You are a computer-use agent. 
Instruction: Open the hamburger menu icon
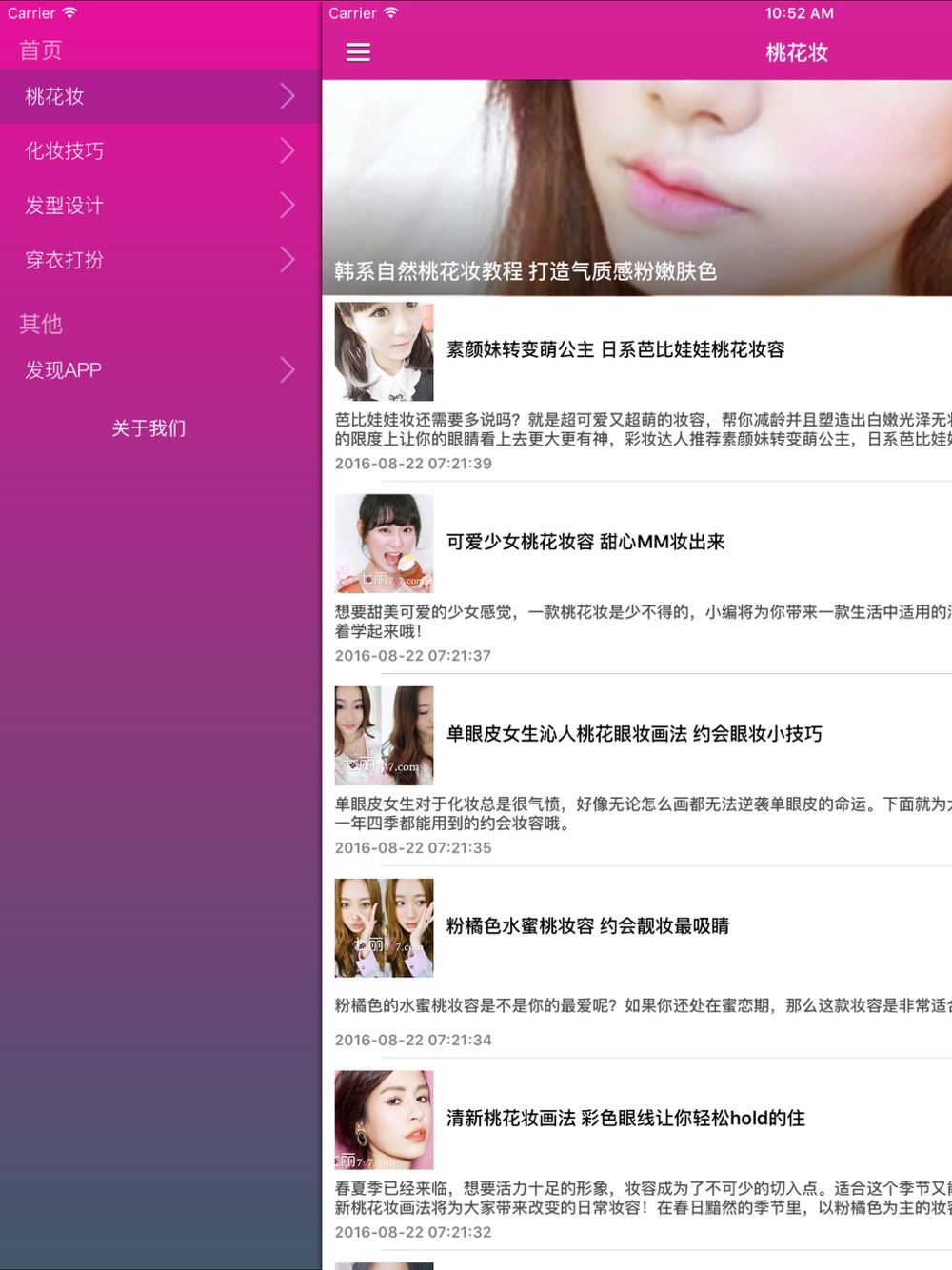(x=358, y=52)
